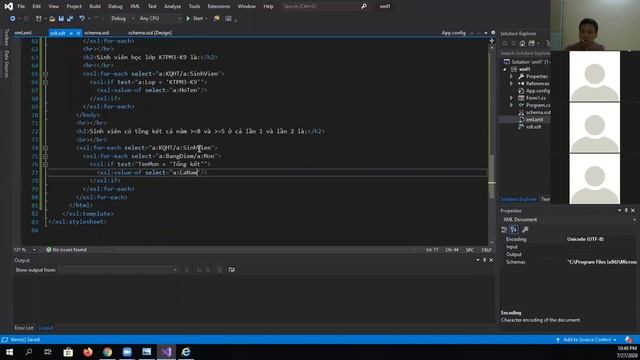The width and height of the screenshot is (640, 360).
Task: Open Internet Explorer from taskbar
Action: point(186,352)
